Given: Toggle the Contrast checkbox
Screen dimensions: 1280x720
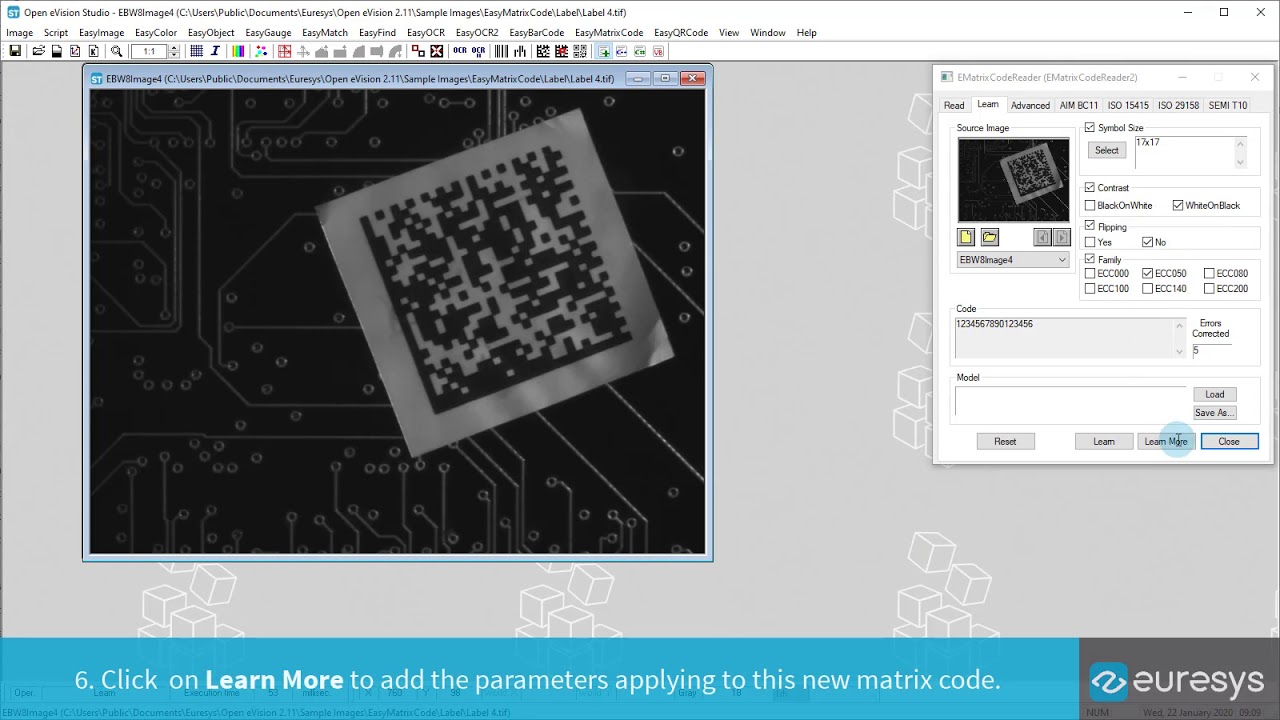Looking at the screenshot, I should point(1090,187).
